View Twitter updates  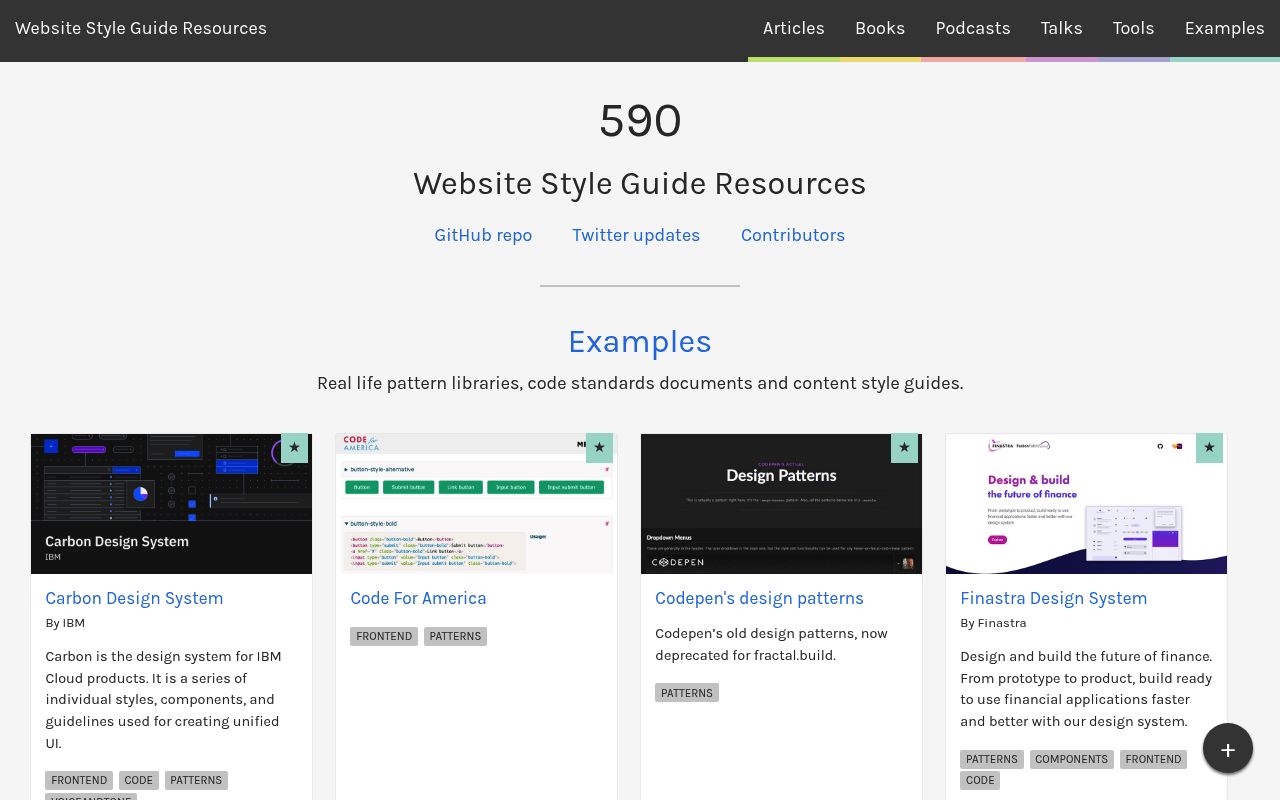[x=636, y=235]
